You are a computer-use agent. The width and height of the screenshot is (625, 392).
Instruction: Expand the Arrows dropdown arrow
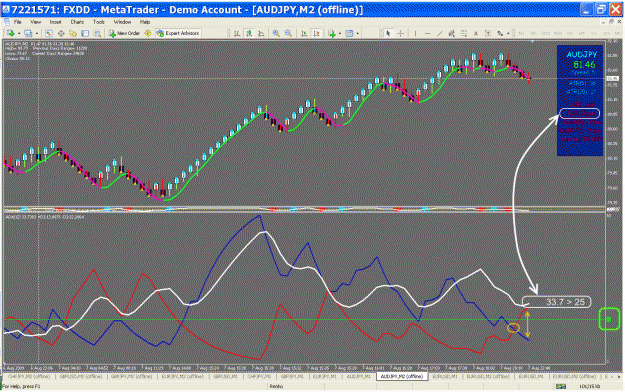coord(508,33)
